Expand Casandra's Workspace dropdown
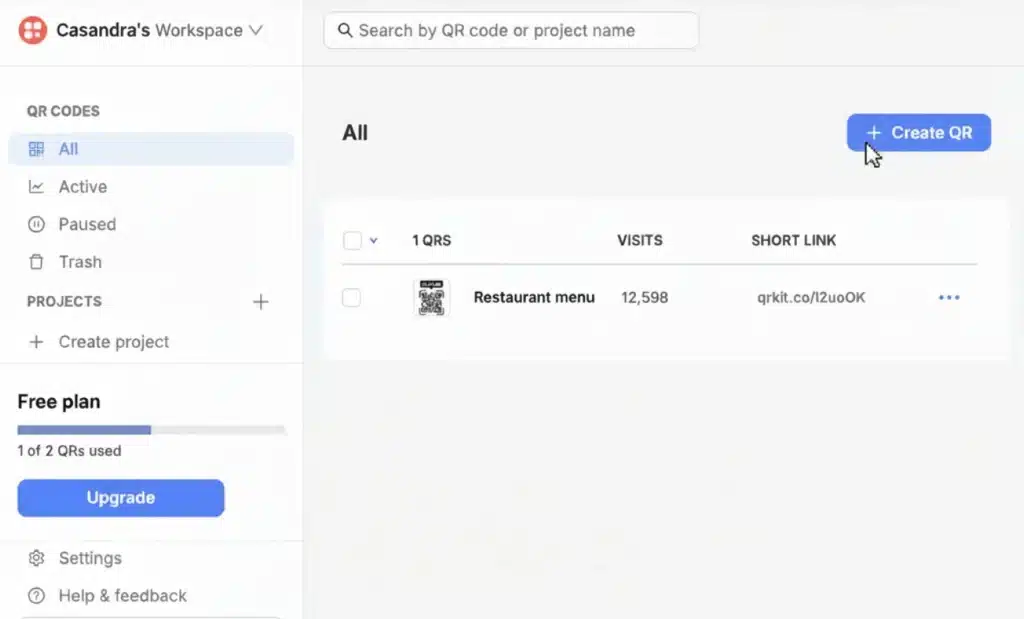This screenshot has height=619, width=1024. 256,30
